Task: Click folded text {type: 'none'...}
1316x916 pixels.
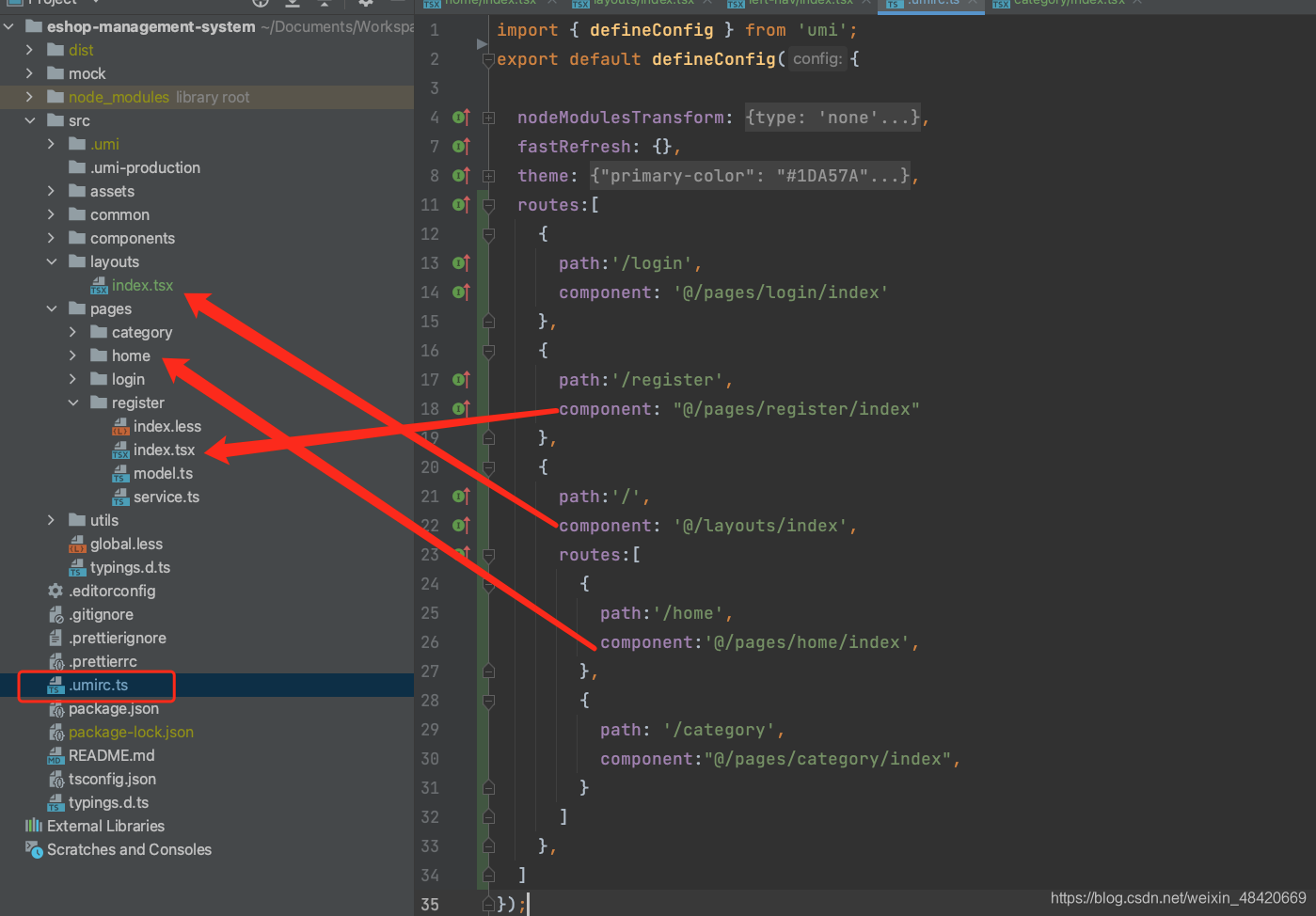Action: pyautogui.click(x=832, y=118)
